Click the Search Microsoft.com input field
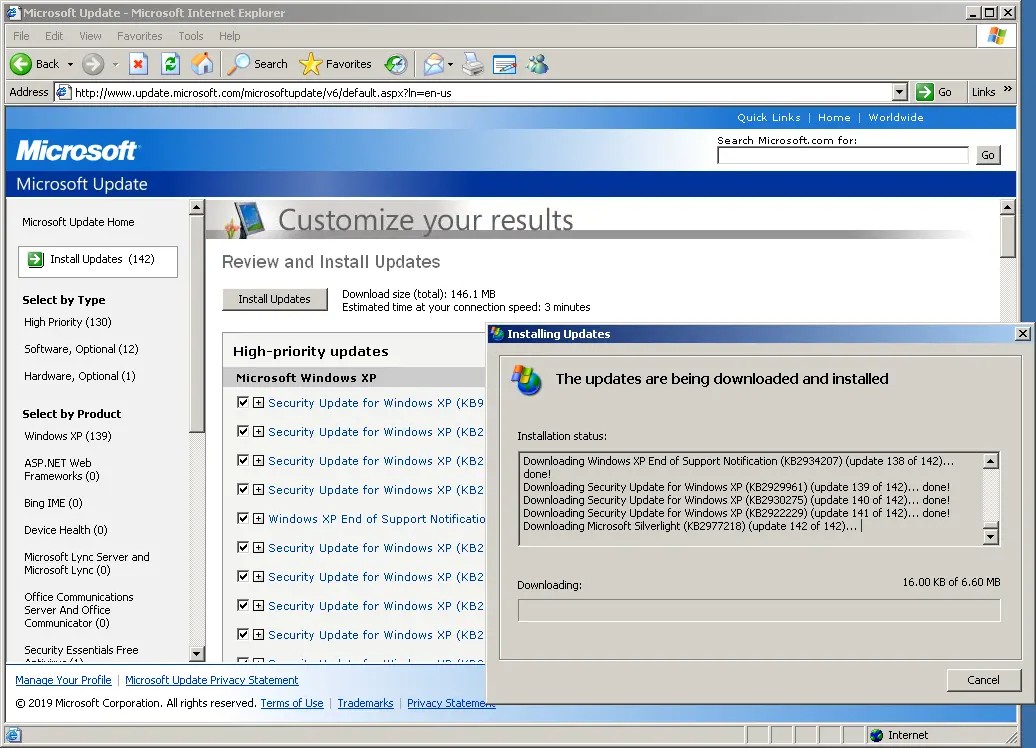Screen dimensions: 1036x748 [x=843, y=155]
